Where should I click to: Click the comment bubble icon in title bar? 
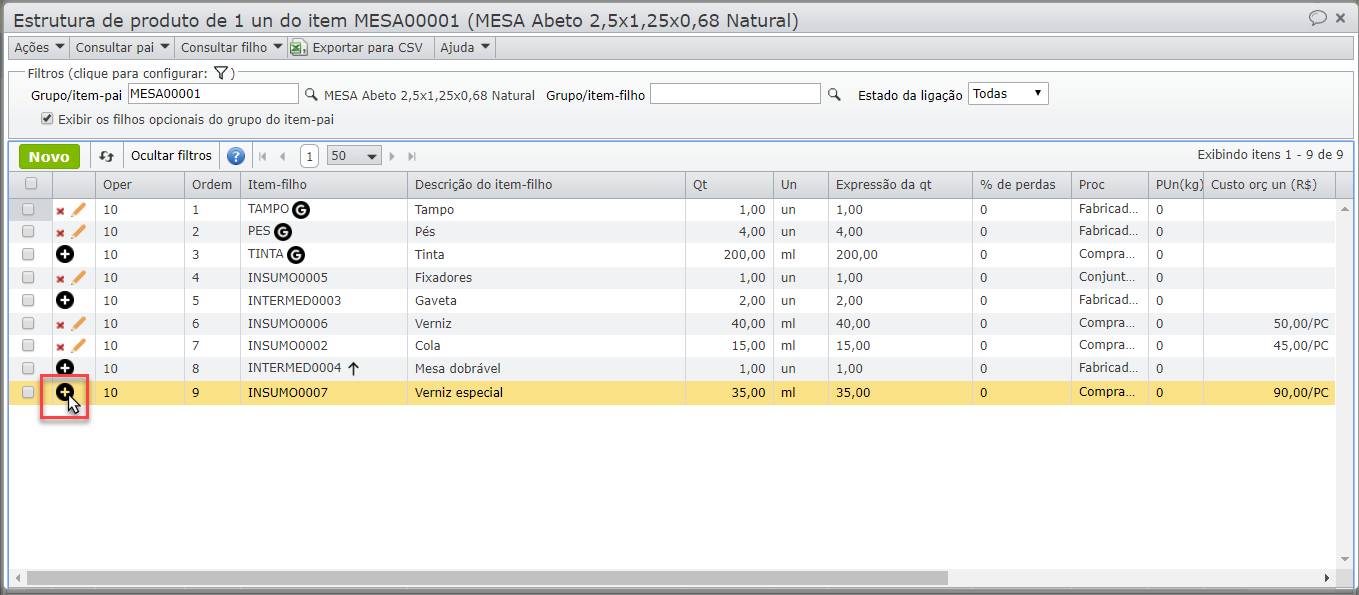[x=1318, y=18]
